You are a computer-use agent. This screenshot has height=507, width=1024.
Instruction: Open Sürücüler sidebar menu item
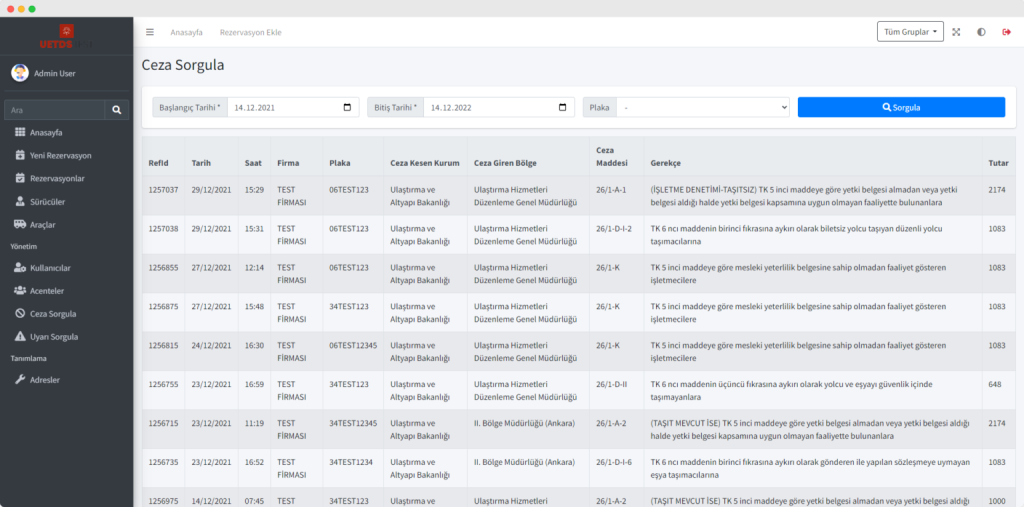[48, 201]
